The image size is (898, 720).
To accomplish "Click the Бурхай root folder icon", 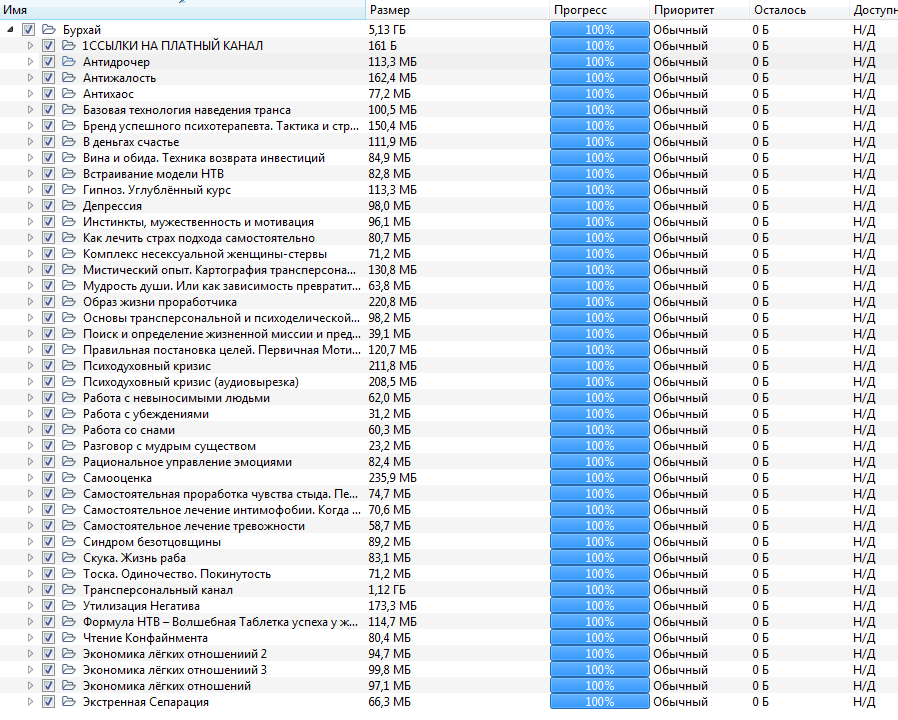I will tap(48, 30).
